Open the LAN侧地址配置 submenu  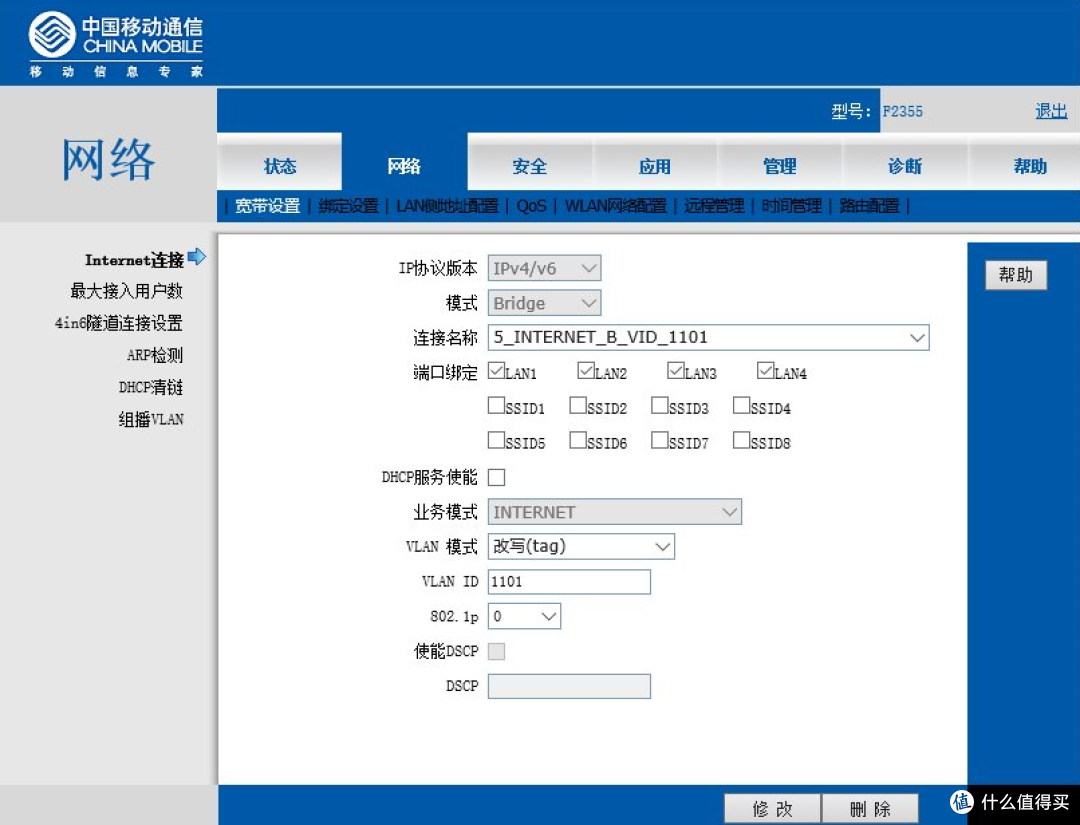pos(447,206)
